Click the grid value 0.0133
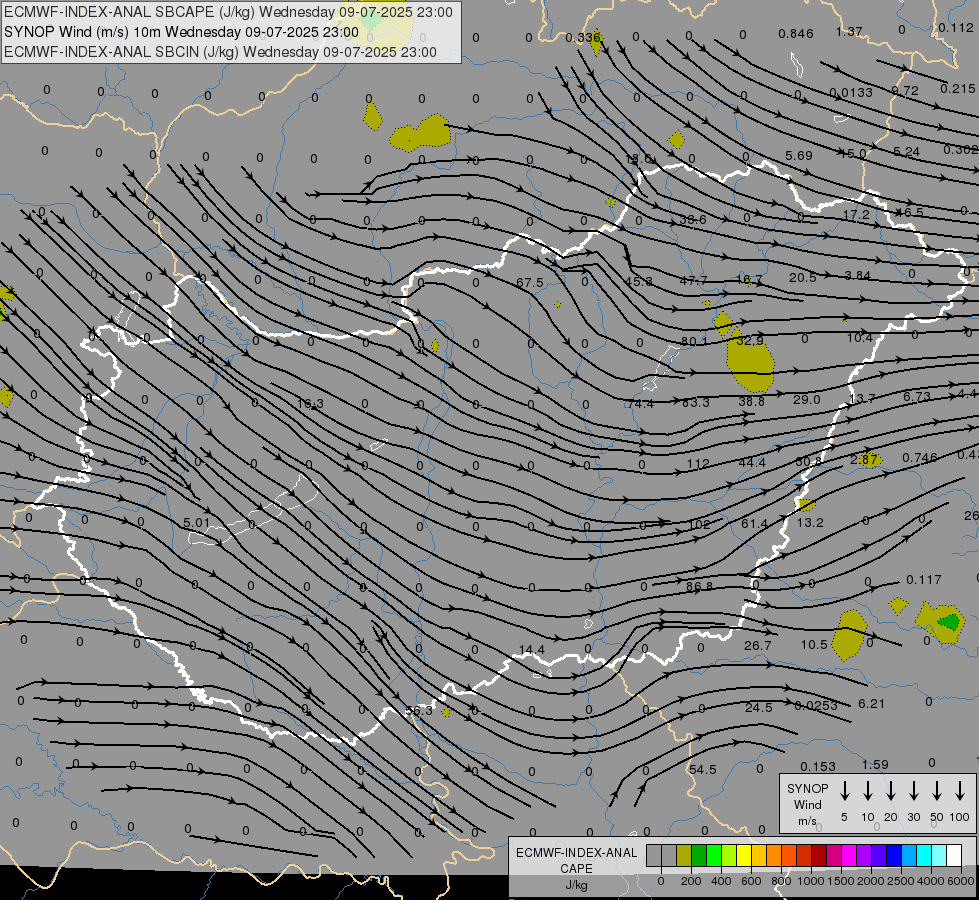This screenshot has width=979, height=900. [852, 92]
